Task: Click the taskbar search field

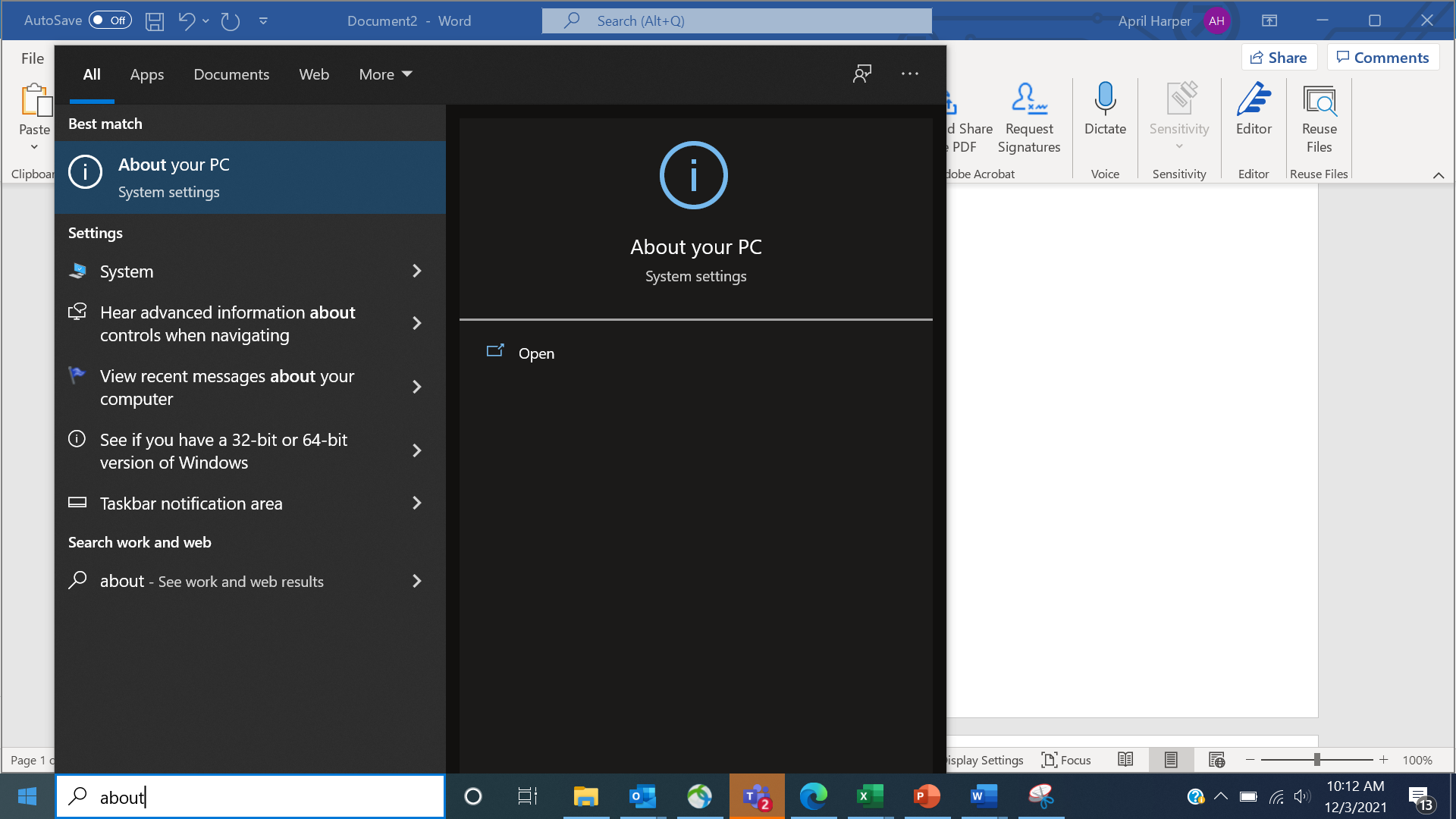Action: (250, 796)
